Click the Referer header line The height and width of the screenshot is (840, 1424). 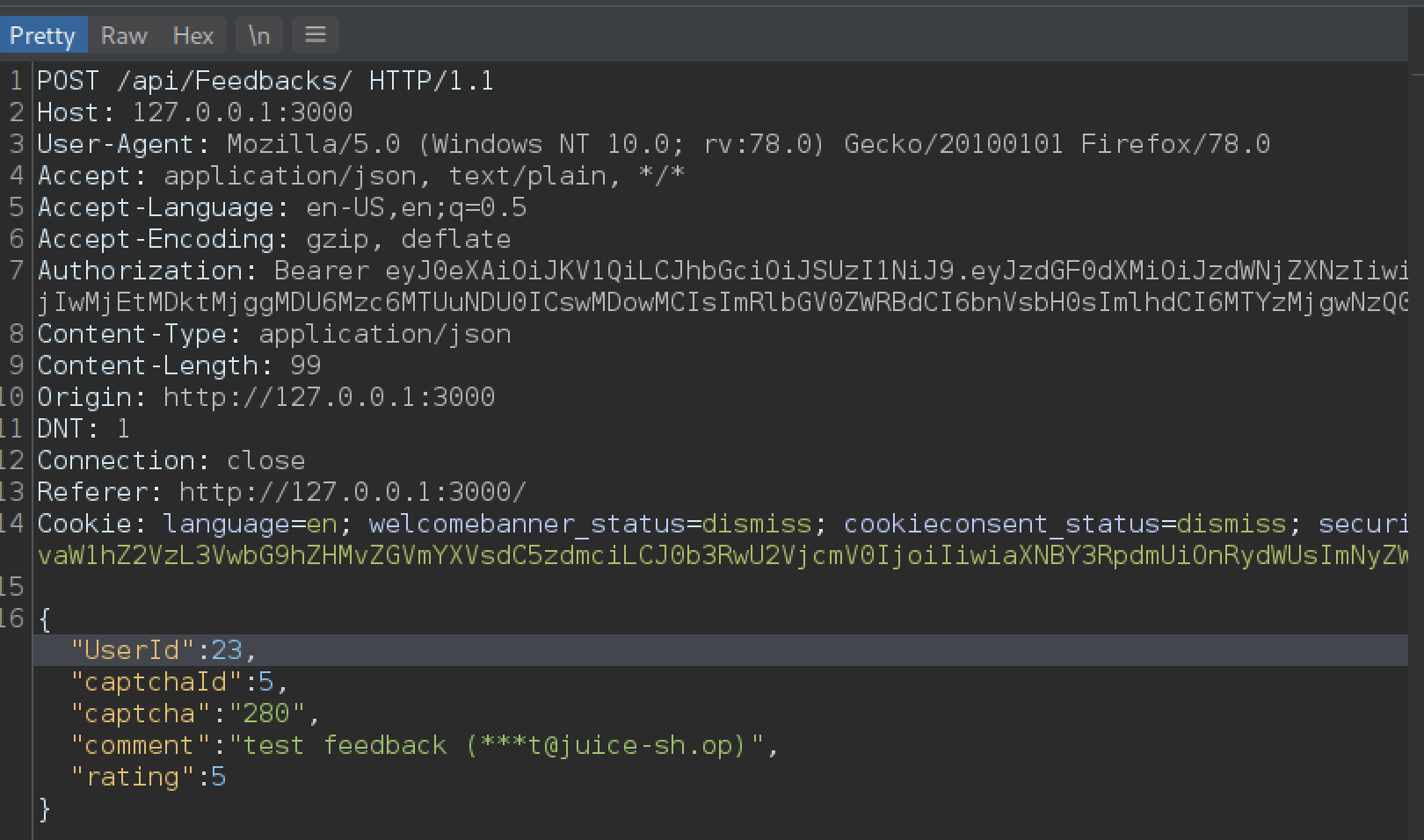point(281,492)
